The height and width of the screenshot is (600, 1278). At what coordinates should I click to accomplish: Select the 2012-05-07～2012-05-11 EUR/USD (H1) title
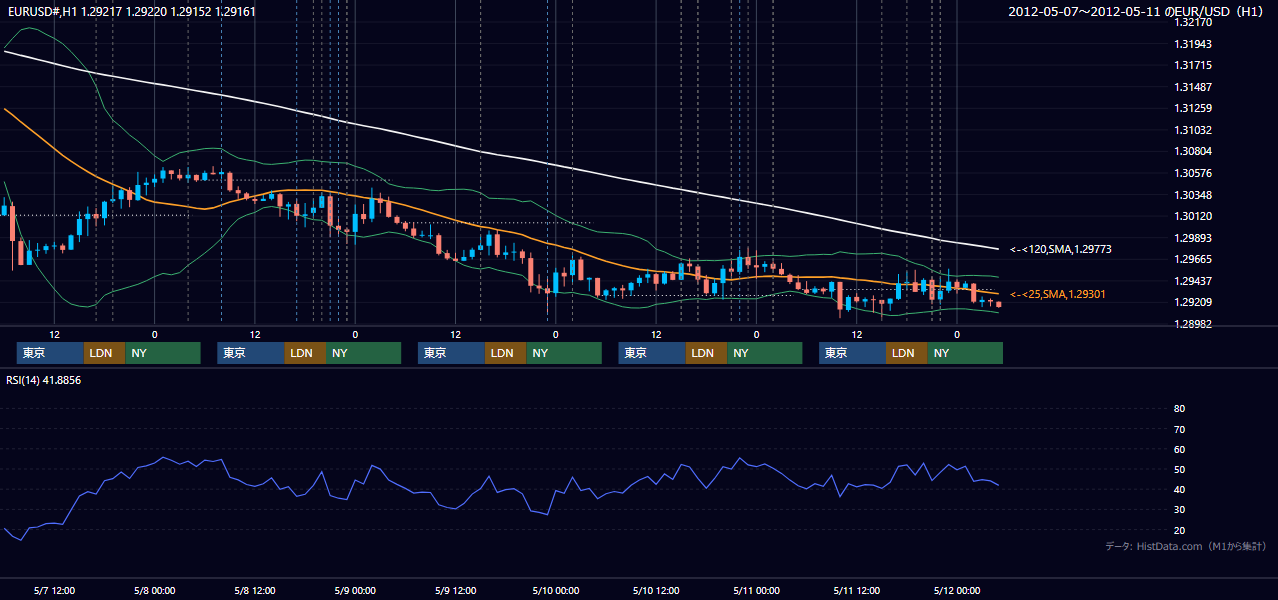[x=1137, y=12]
